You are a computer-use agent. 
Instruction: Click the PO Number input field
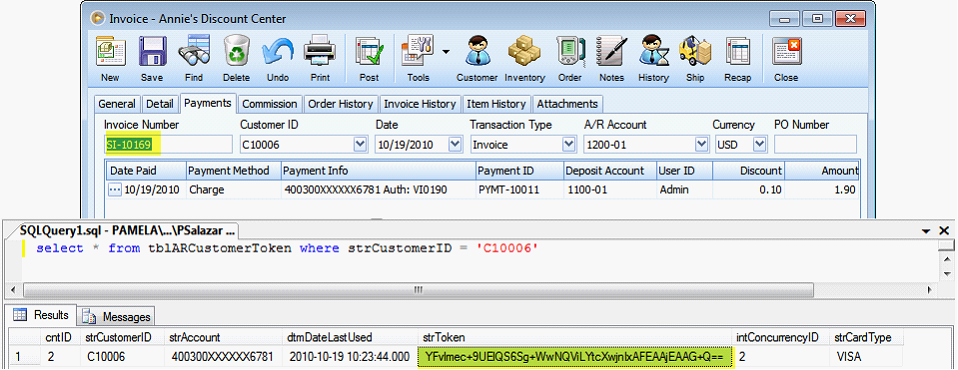815,145
